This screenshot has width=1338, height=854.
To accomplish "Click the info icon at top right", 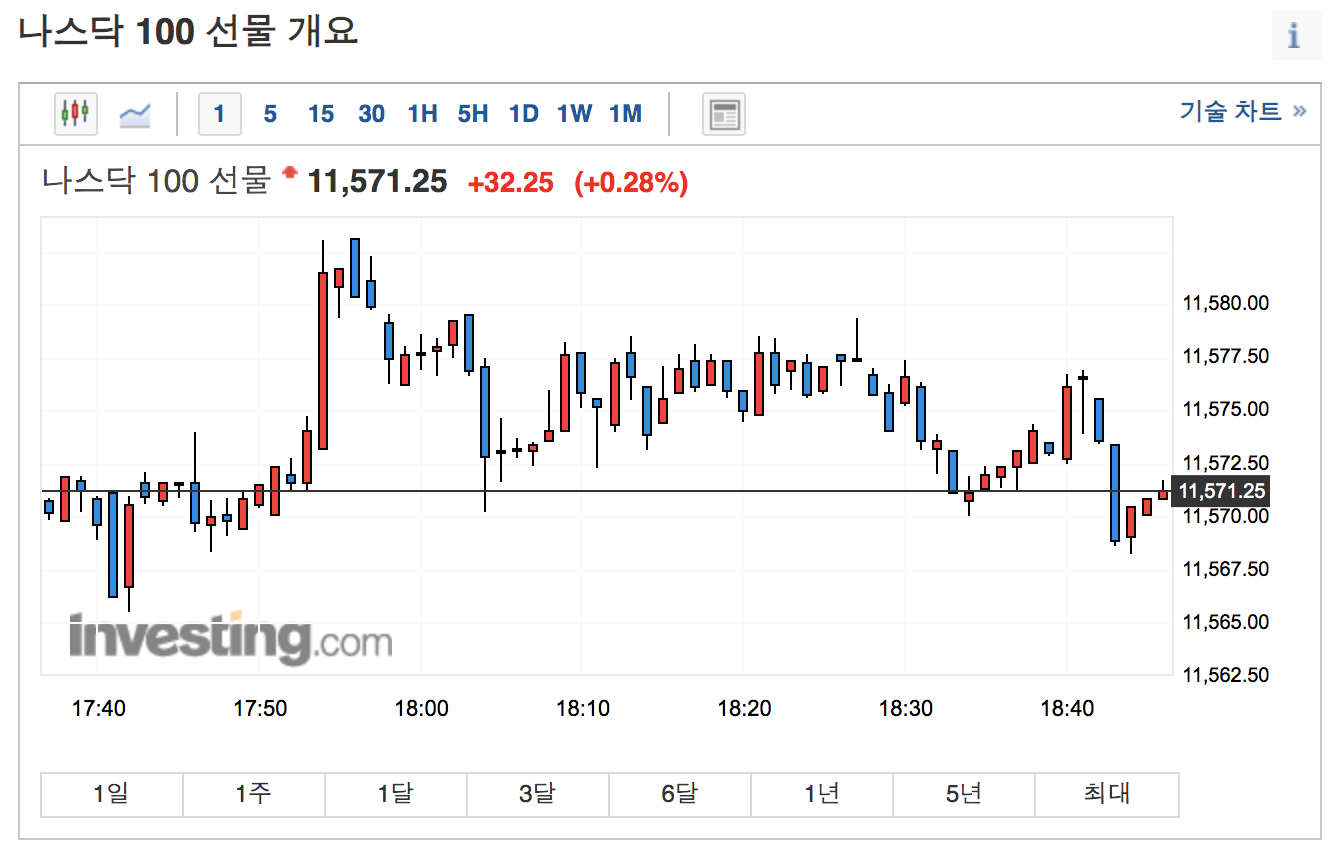I will click(x=1296, y=37).
